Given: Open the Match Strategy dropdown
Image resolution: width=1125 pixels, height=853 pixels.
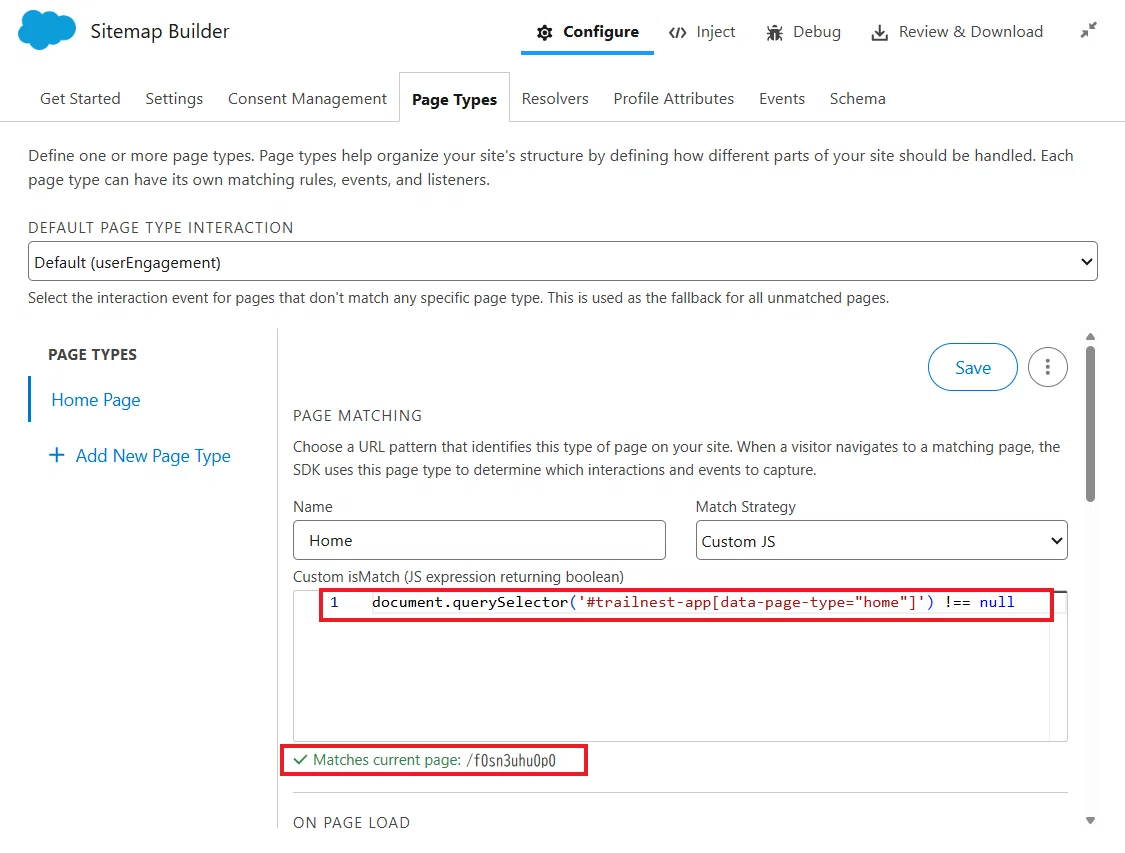Looking at the screenshot, I should click(x=881, y=540).
